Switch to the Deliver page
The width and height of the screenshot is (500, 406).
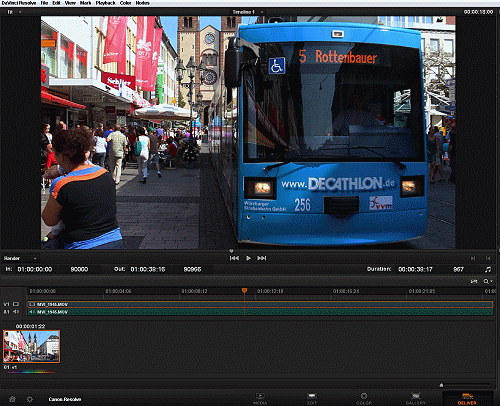[467, 399]
